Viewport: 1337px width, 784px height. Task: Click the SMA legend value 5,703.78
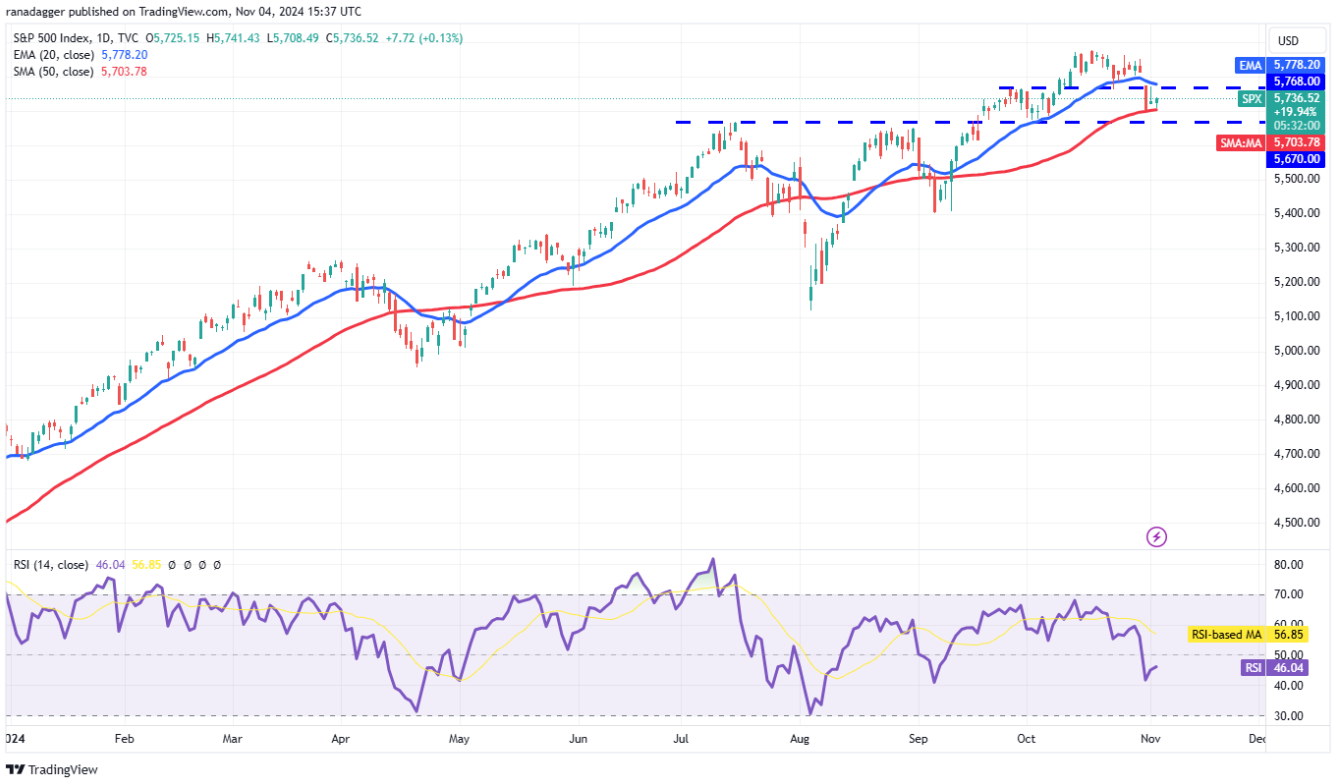(124, 72)
